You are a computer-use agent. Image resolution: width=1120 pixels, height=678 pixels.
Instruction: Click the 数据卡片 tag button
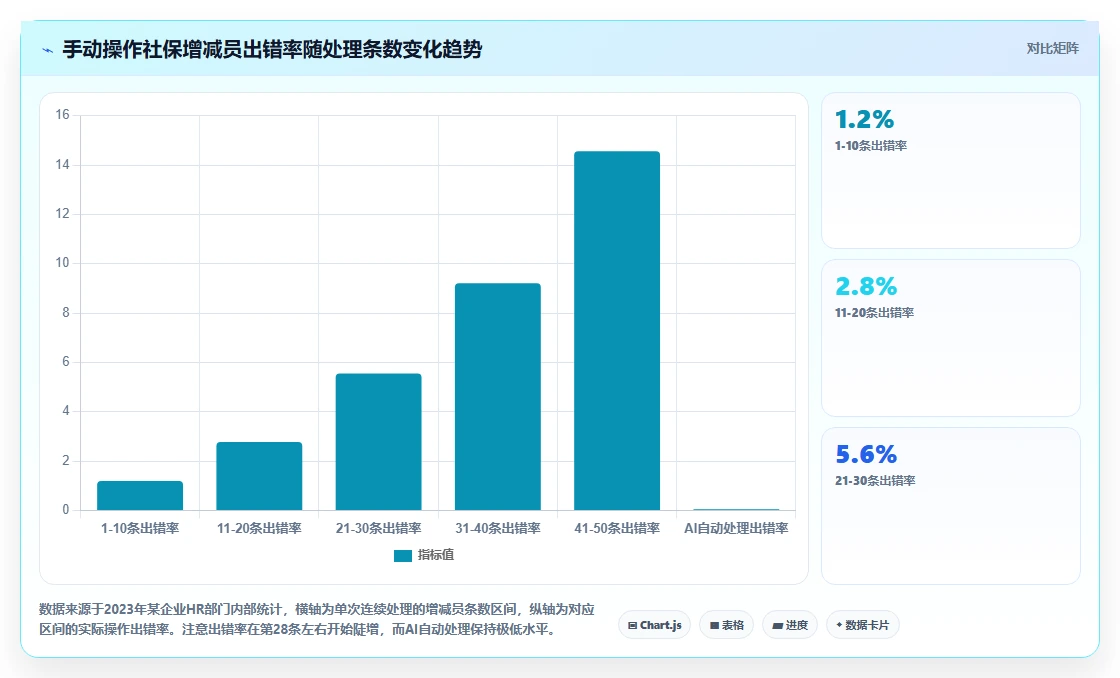pyautogui.click(x=862, y=625)
